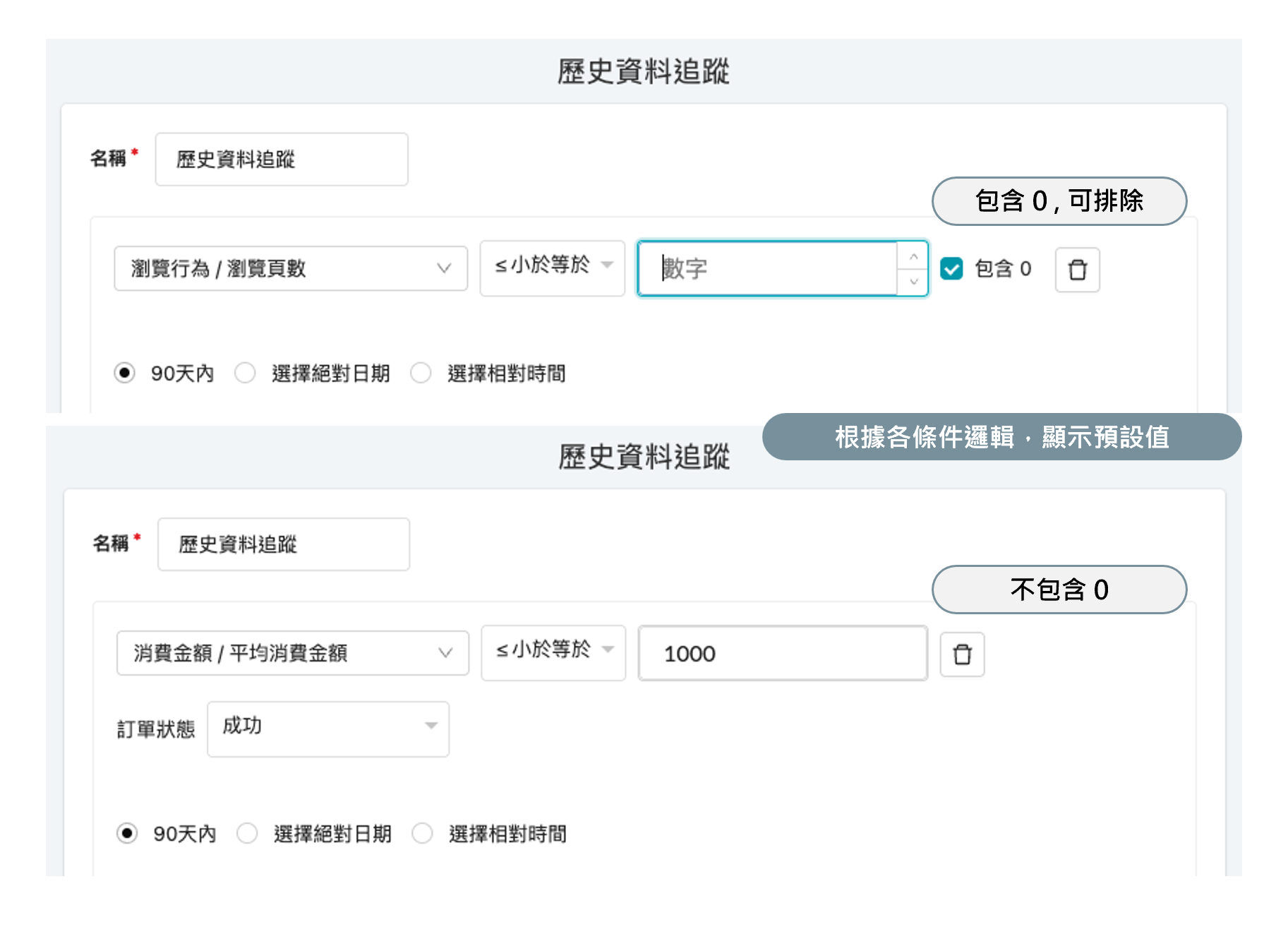Select the 選擇絕對日期 radio option
This screenshot has height=927, width=1288.
(x=246, y=373)
